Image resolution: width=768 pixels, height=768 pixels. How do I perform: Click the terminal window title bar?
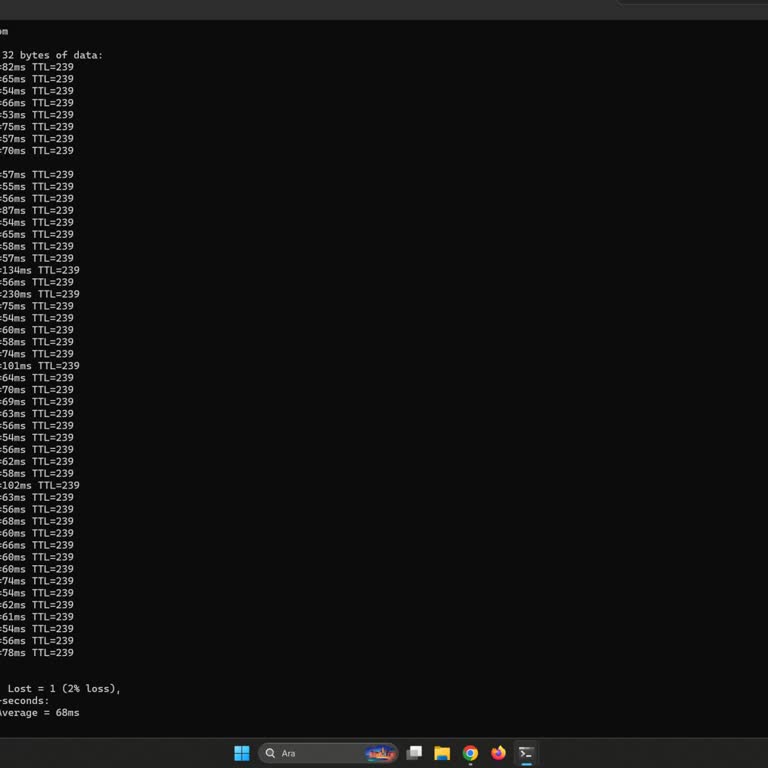(x=300, y=8)
